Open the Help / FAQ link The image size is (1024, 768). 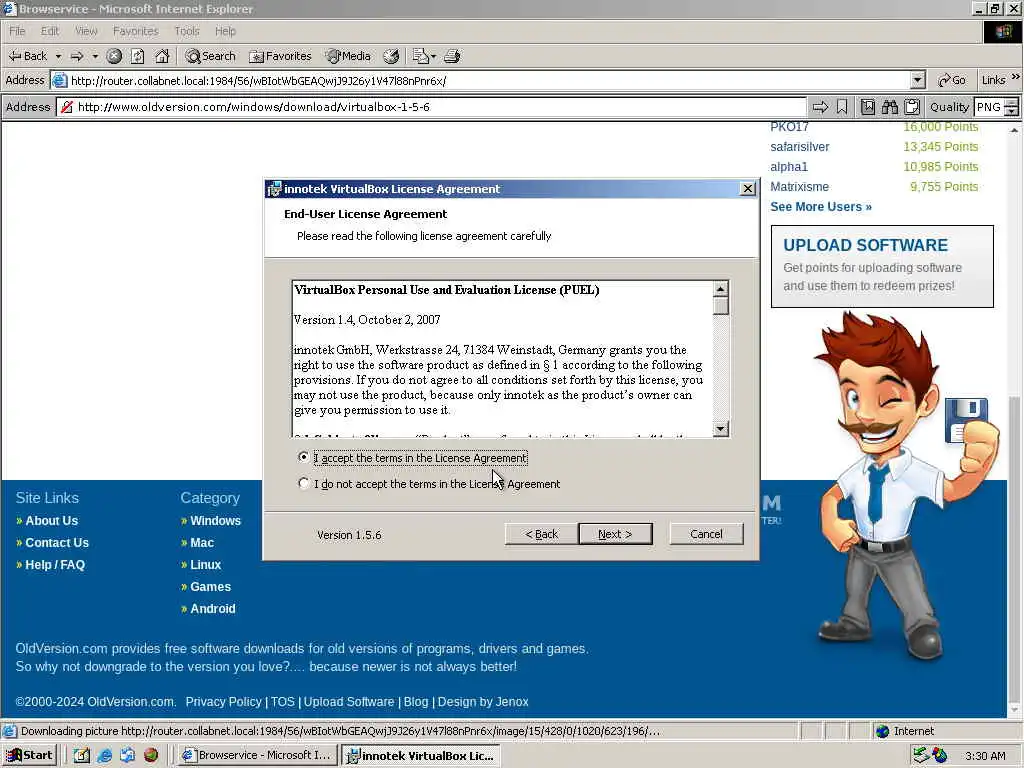[55, 565]
